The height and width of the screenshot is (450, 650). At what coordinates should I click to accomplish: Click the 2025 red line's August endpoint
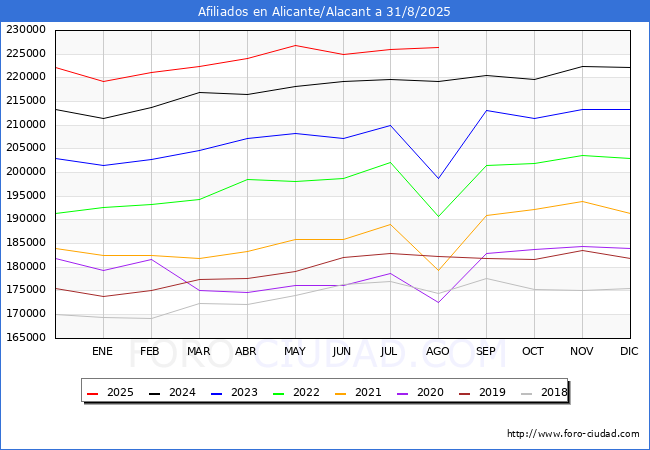[x=438, y=47]
